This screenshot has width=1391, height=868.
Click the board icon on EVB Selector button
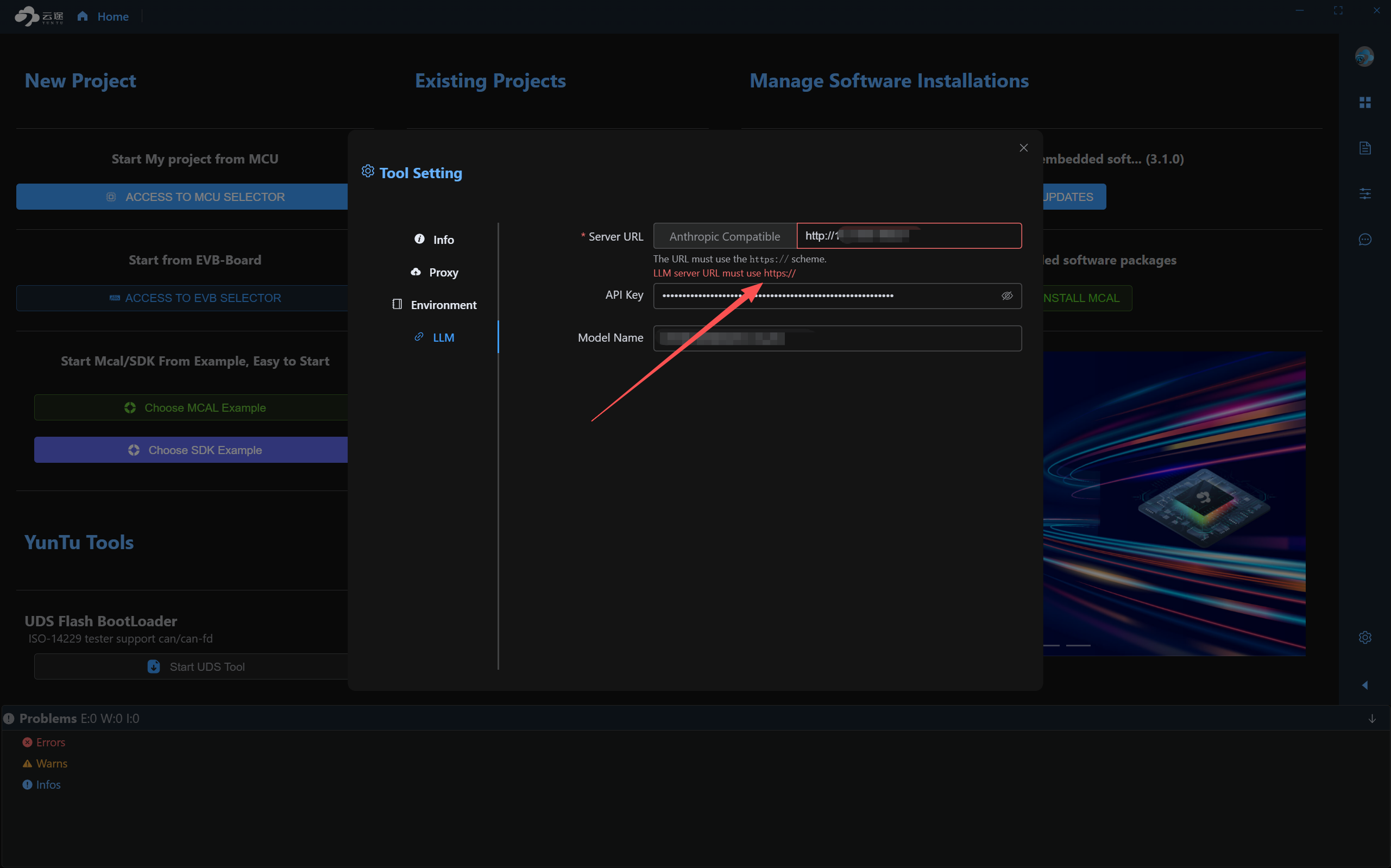(115, 298)
